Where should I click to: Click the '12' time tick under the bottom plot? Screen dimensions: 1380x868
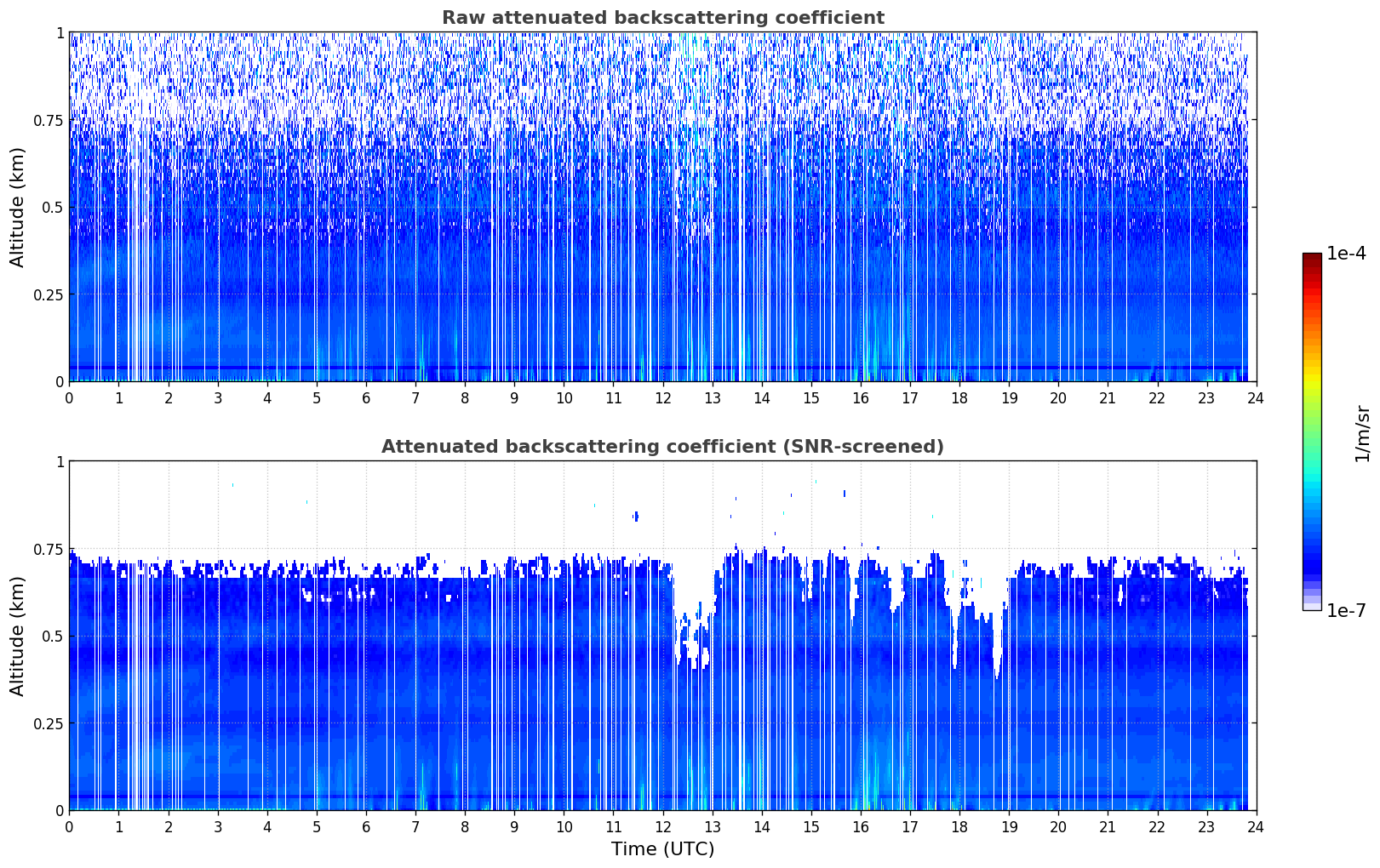pyautogui.click(x=662, y=826)
